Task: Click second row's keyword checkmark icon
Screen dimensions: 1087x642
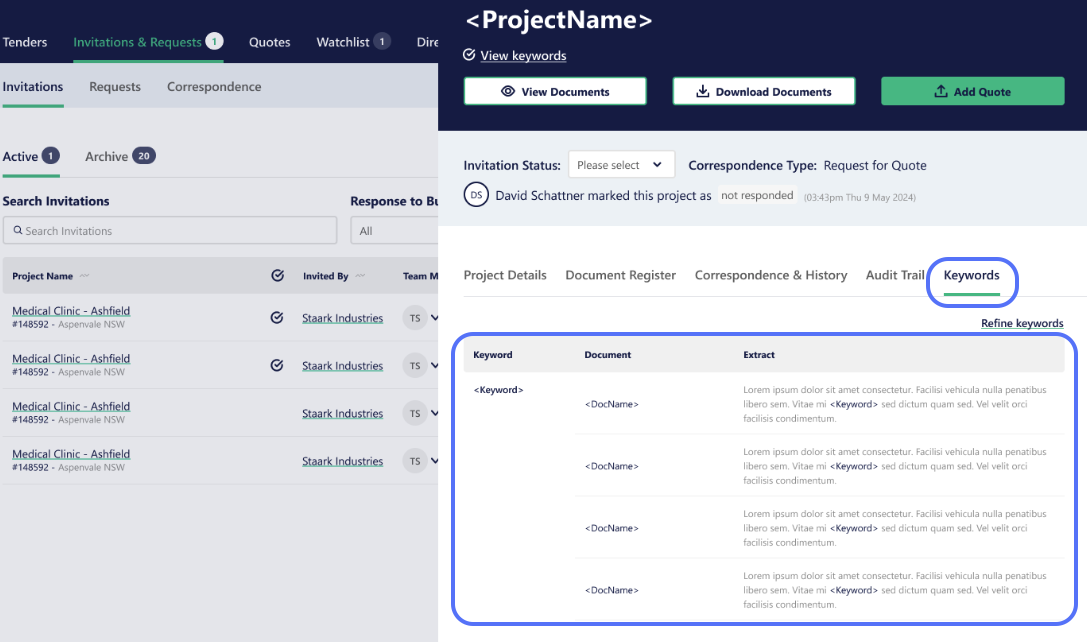Action: point(277,365)
